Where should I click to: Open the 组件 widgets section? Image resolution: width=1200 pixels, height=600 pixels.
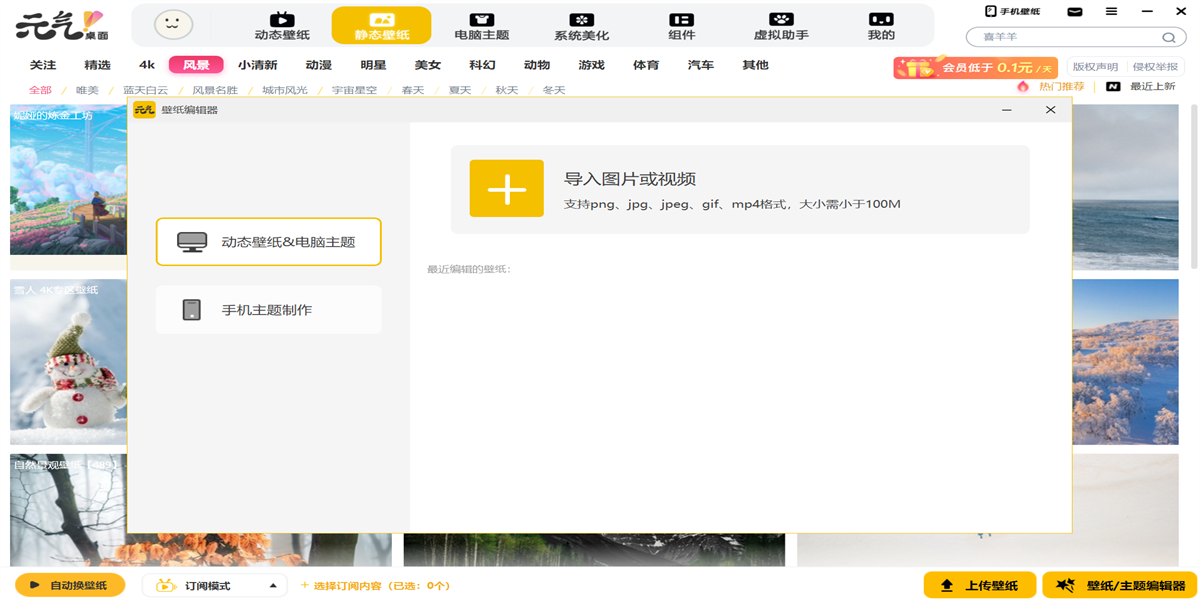pyautogui.click(x=681, y=24)
